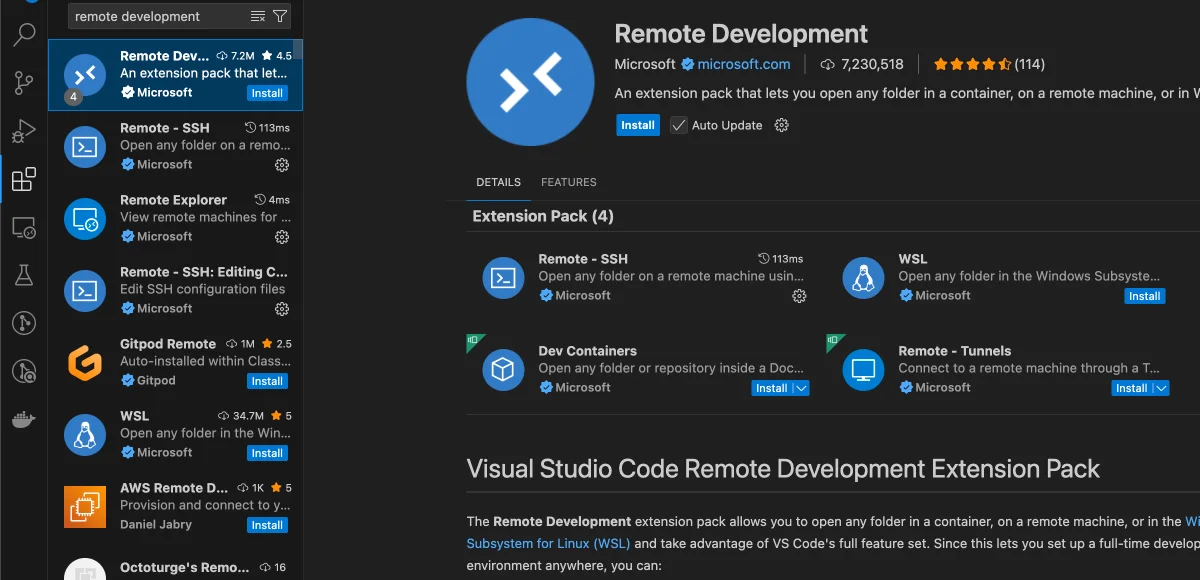Click the WSL penguin icon in the extension pack
1200x580 pixels.
(x=863, y=278)
